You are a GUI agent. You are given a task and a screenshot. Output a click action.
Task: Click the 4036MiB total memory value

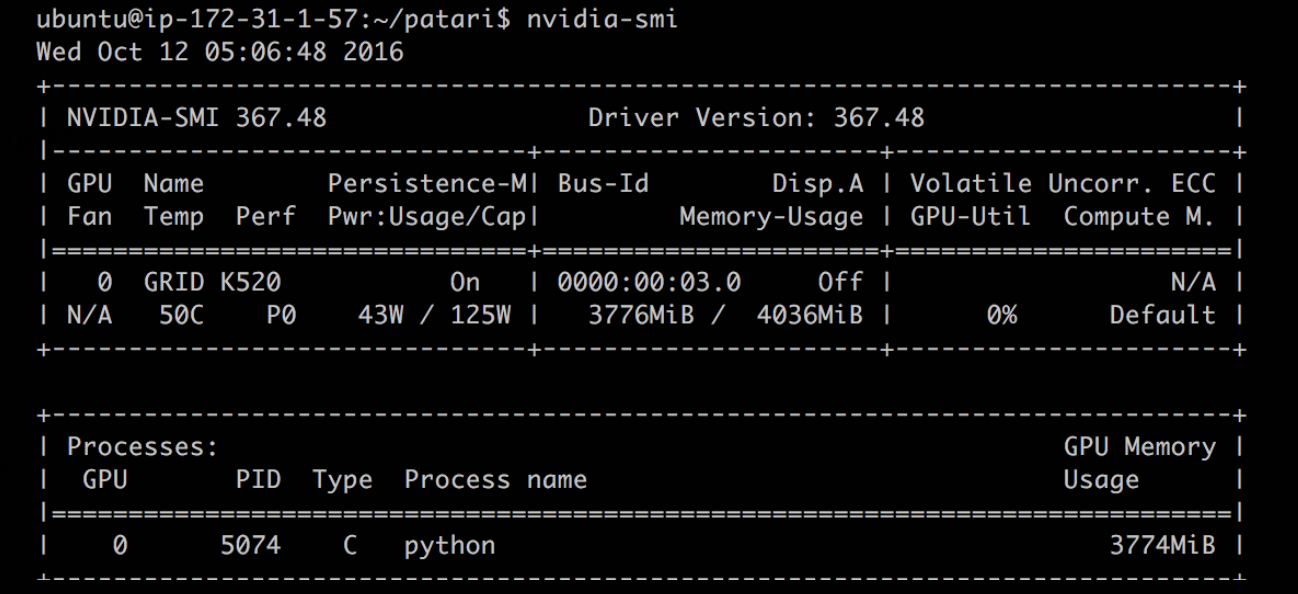click(x=809, y=315)
